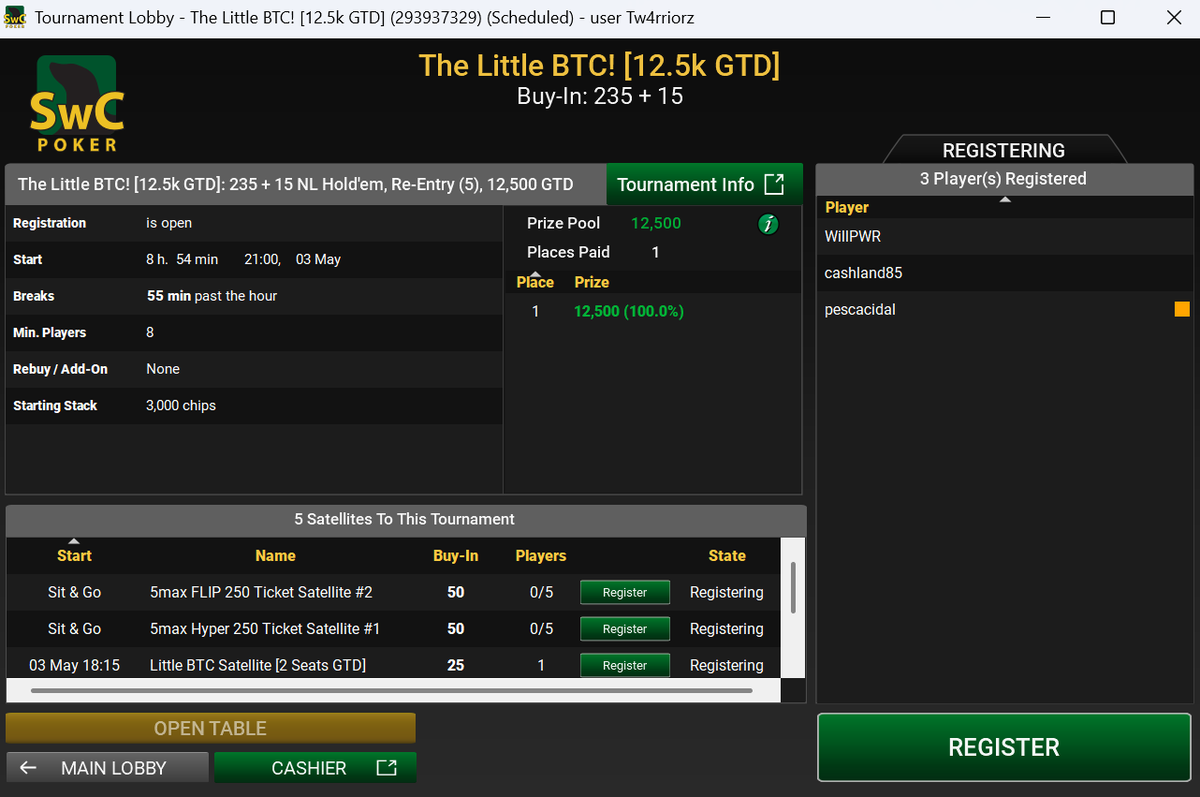Click the Start time '21:00, 03 May'
Image resolution: width=1200 pixels, height=797 pixels.
(292, 260)
